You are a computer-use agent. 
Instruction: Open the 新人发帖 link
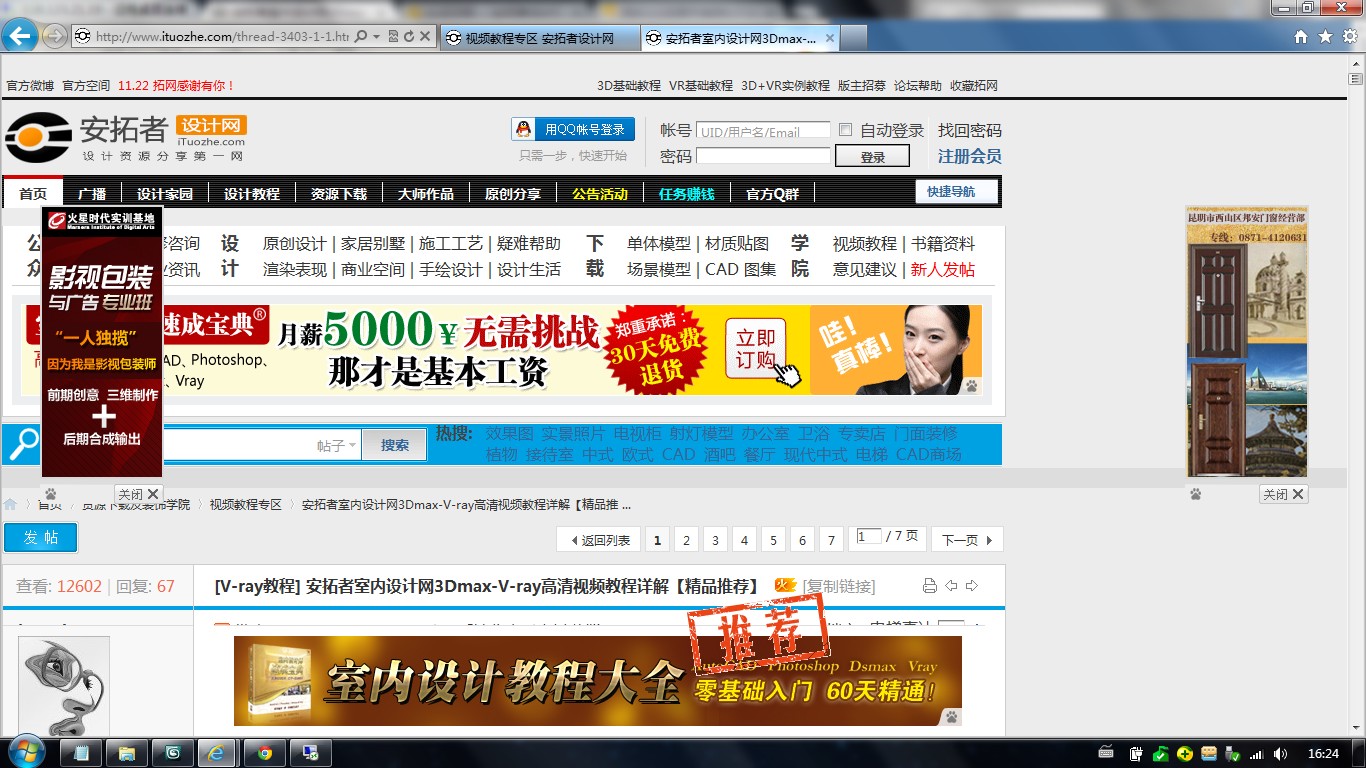tap(942, 270)
